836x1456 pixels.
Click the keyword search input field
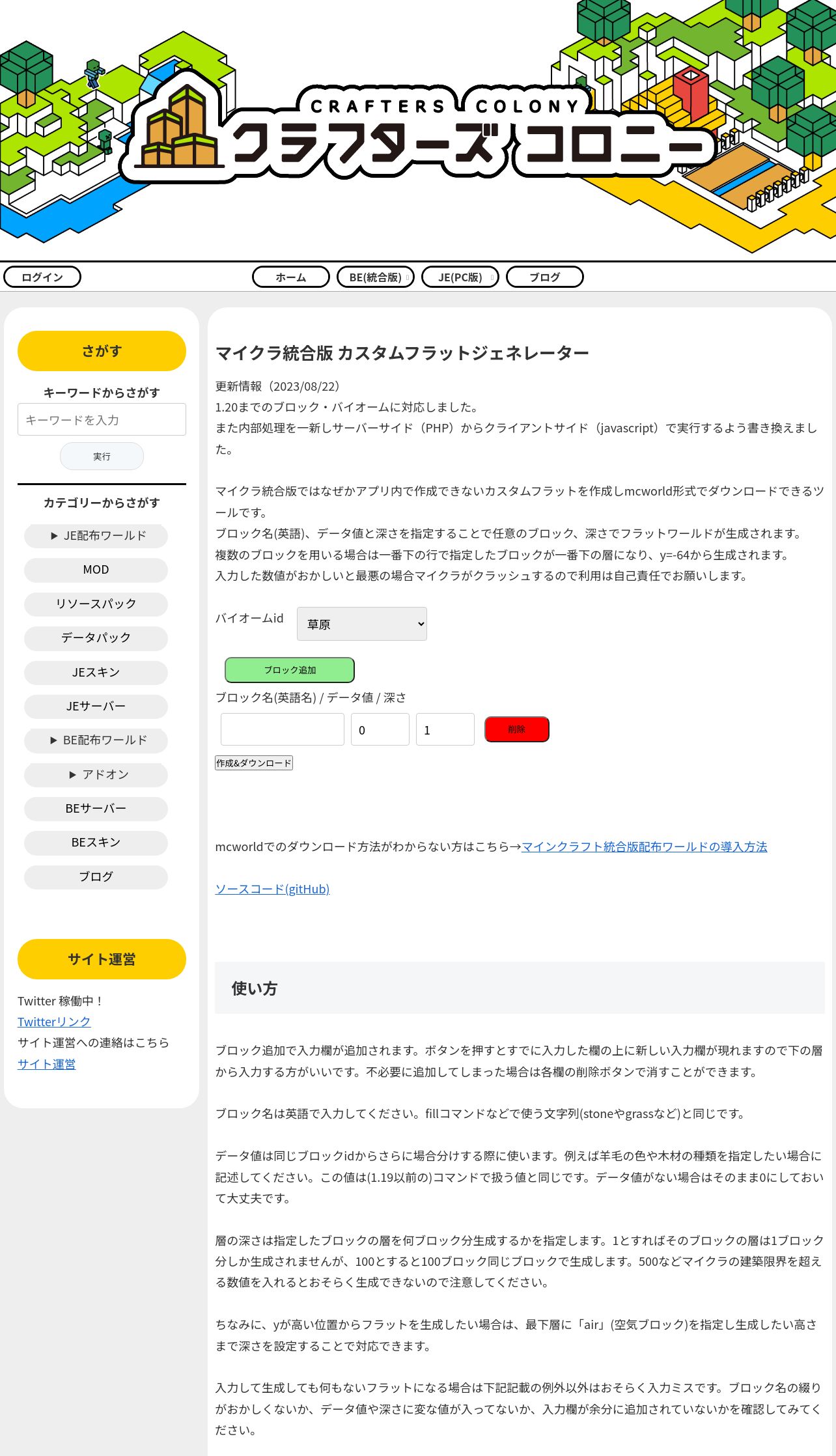[102, 419]
